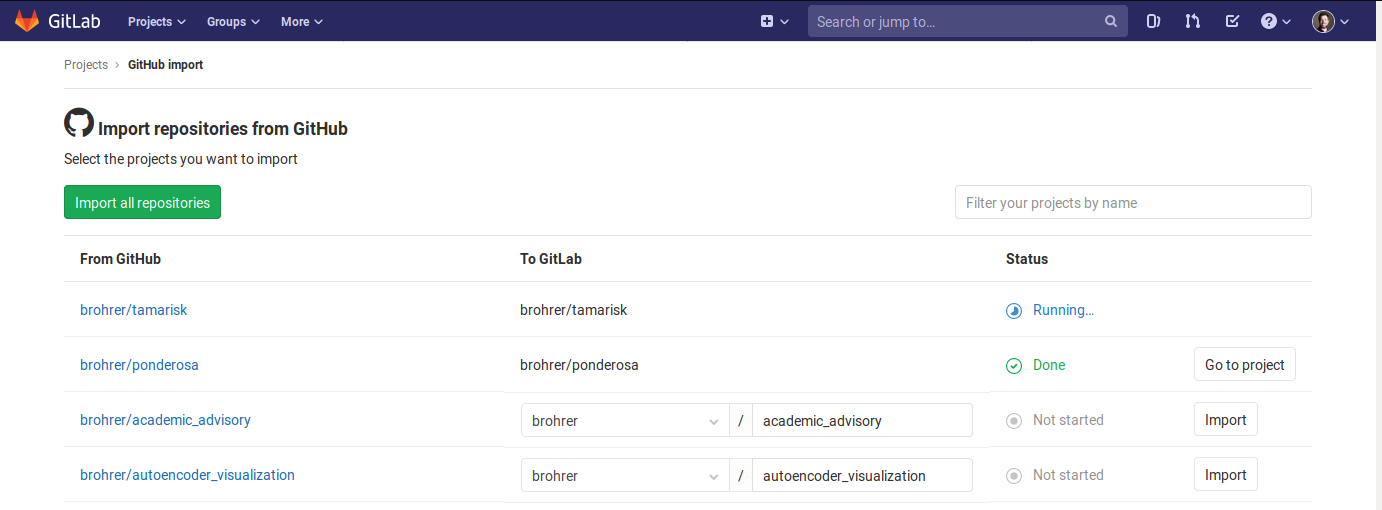This screenshot has height=510, width=1382.
Task: Click the GitHub import breadcrumb
Action: (x=165, y=65)
